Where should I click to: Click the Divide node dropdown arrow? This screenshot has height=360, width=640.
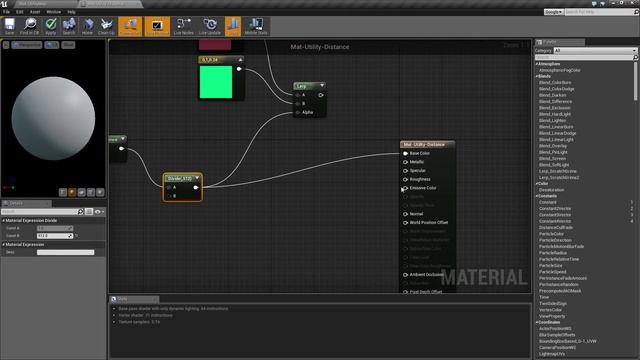click(x=197, y=178)
